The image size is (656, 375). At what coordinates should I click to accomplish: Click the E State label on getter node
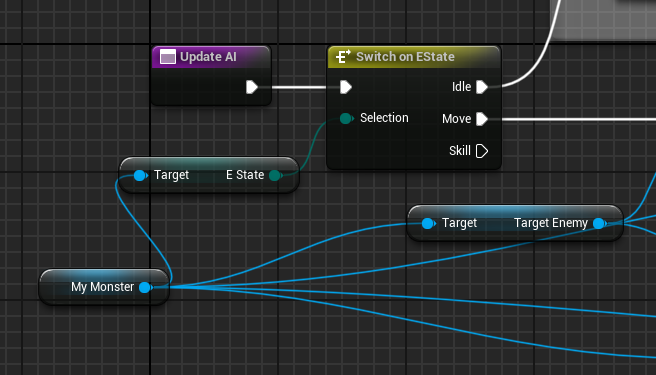click(245, 175)
